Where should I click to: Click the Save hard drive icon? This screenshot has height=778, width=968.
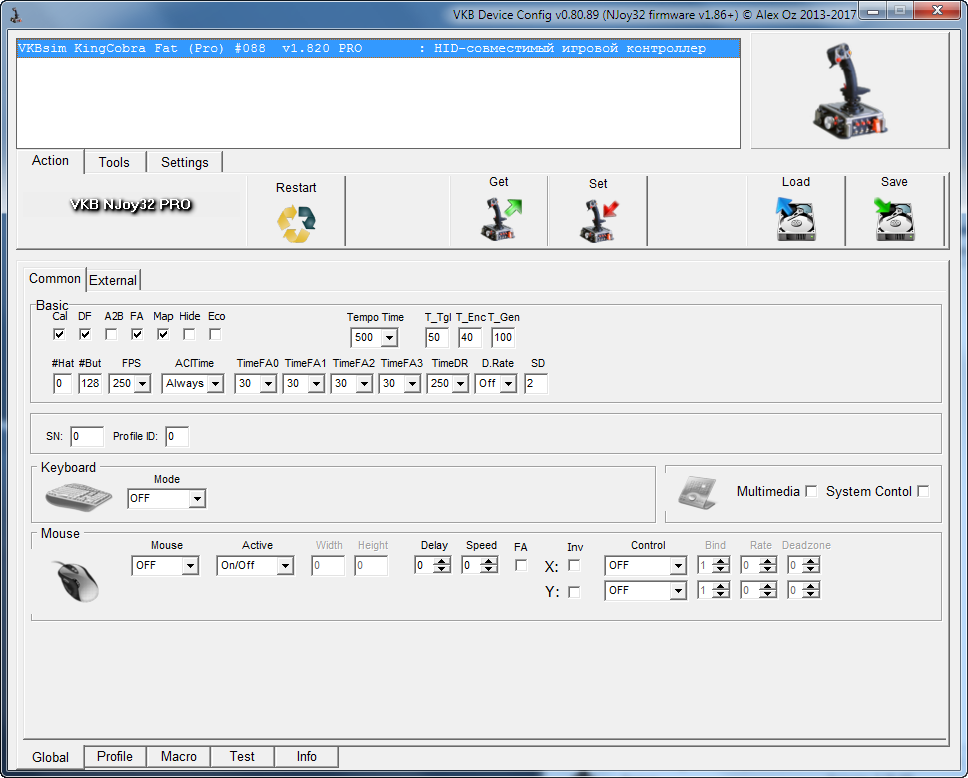pyautogui.click(x=894, y=219)
